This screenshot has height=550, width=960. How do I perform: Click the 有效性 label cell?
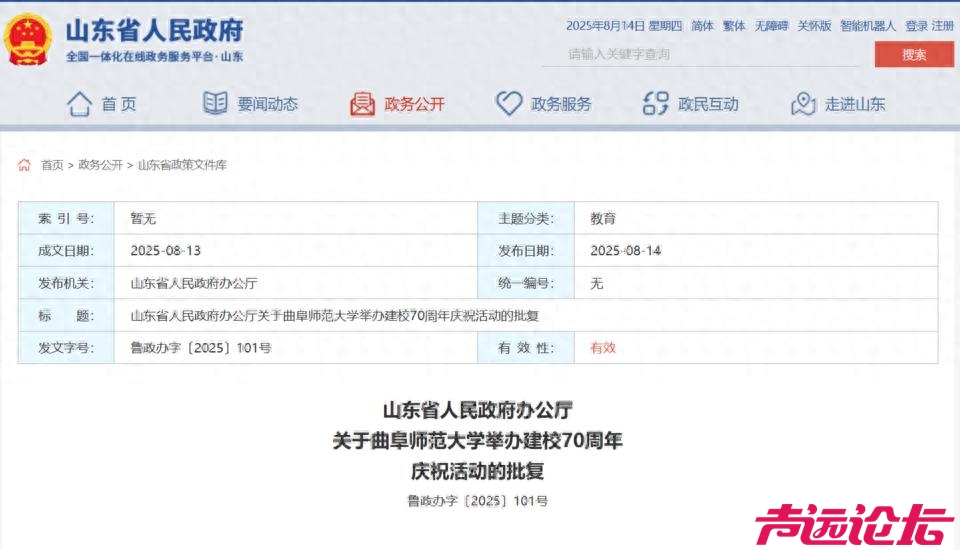click(x=526, y=348)
